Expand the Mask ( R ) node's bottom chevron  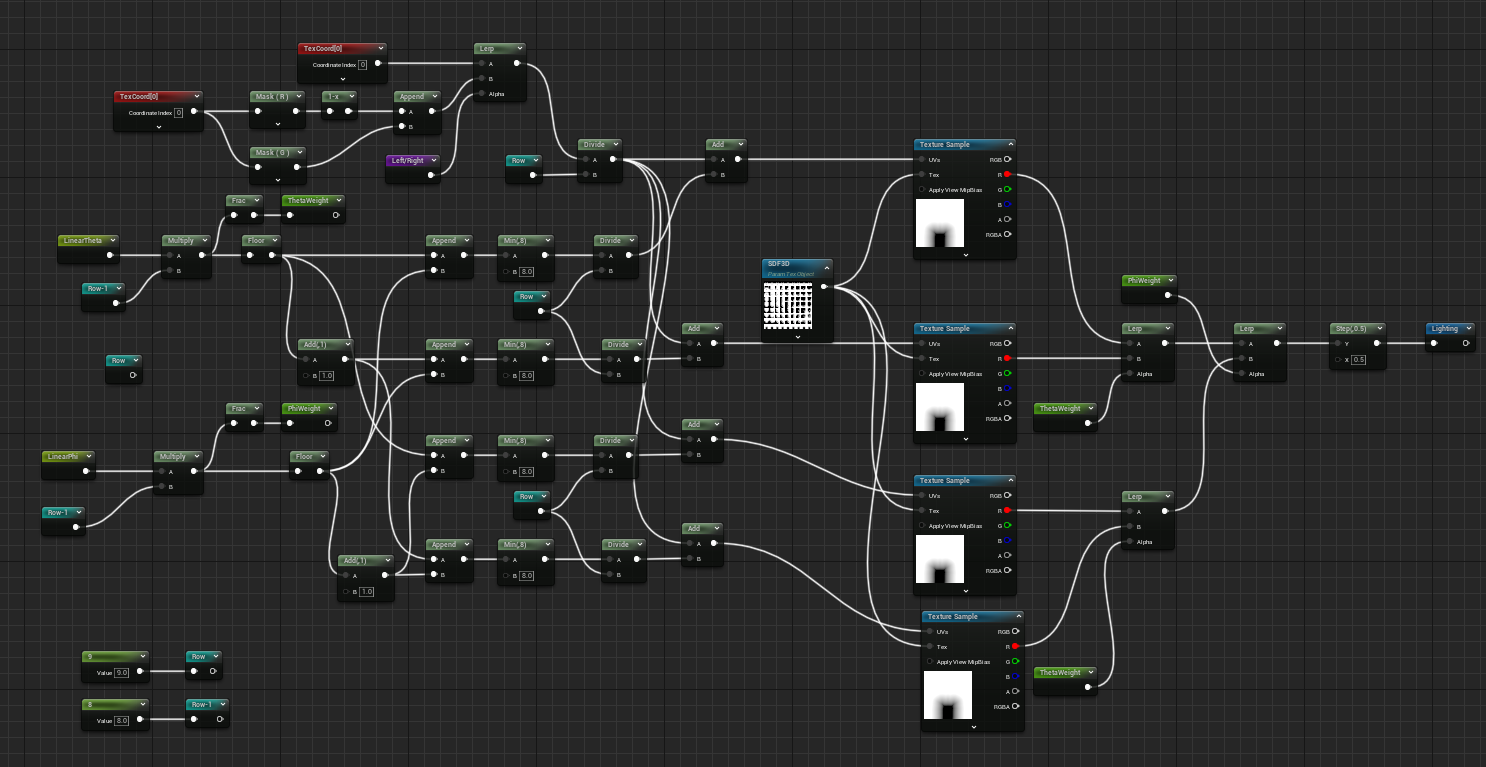click(x=278, y=124)
